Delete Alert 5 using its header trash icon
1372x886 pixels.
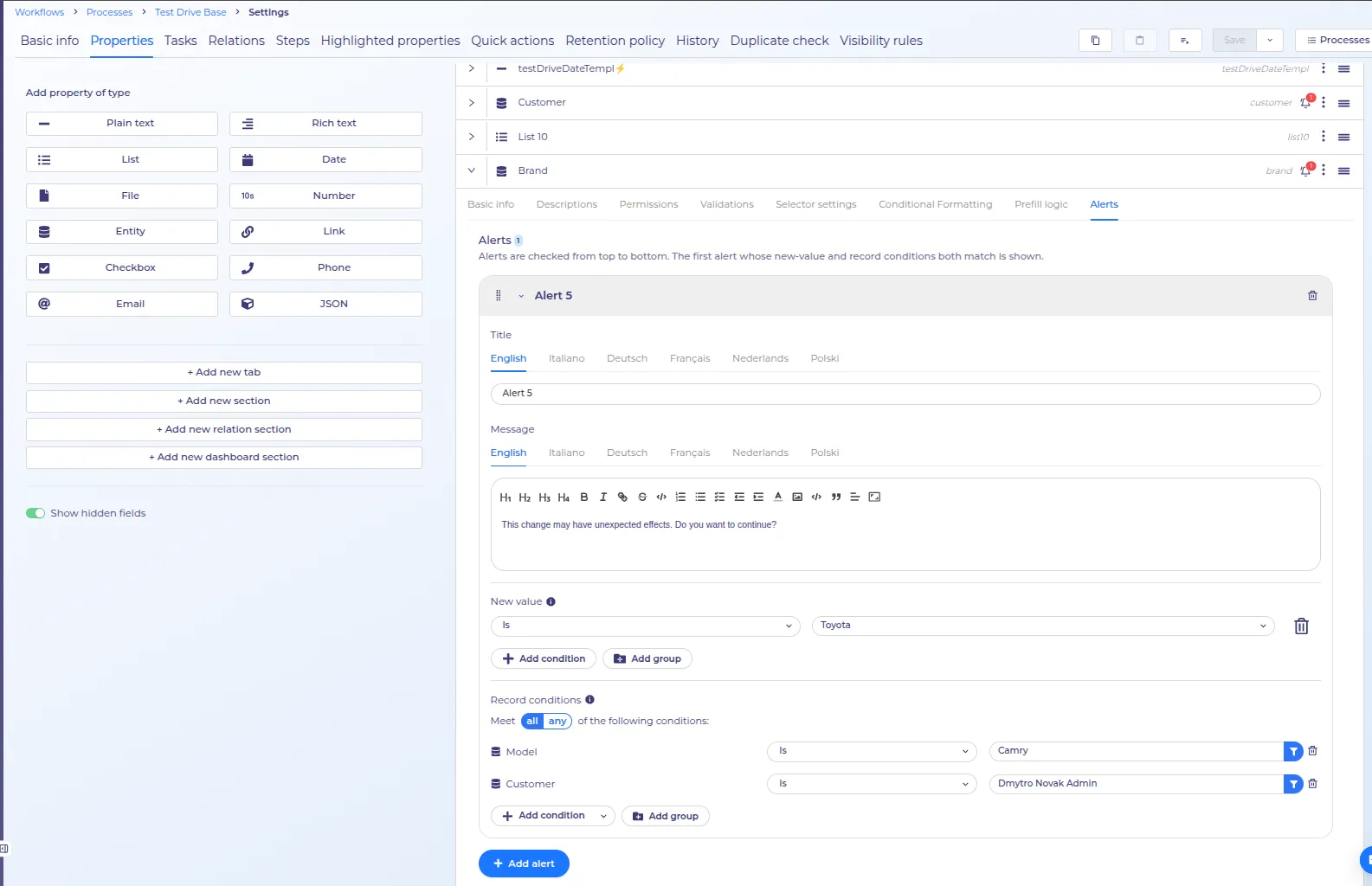[1312, 296]
